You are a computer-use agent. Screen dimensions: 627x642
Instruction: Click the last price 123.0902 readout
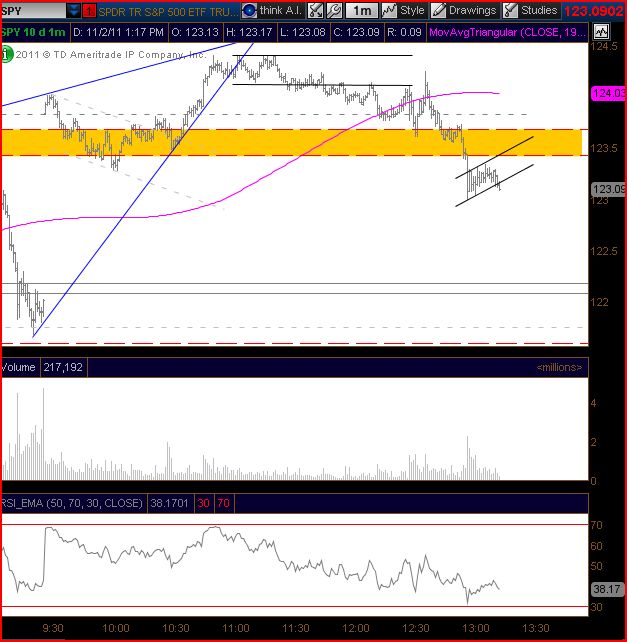click(594, 11)
